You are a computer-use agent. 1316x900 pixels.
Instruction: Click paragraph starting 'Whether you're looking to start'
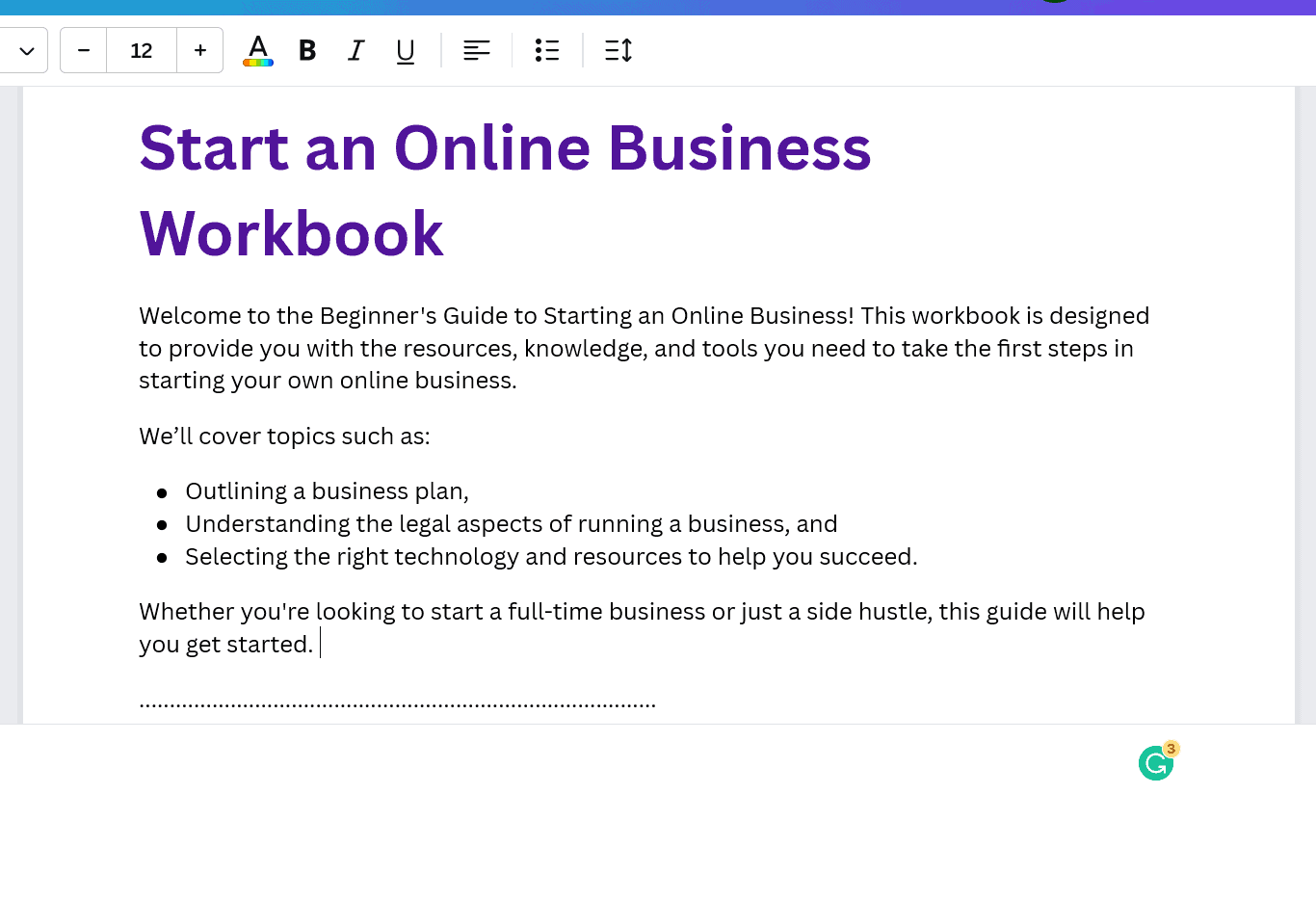click(x=642, y=628)
